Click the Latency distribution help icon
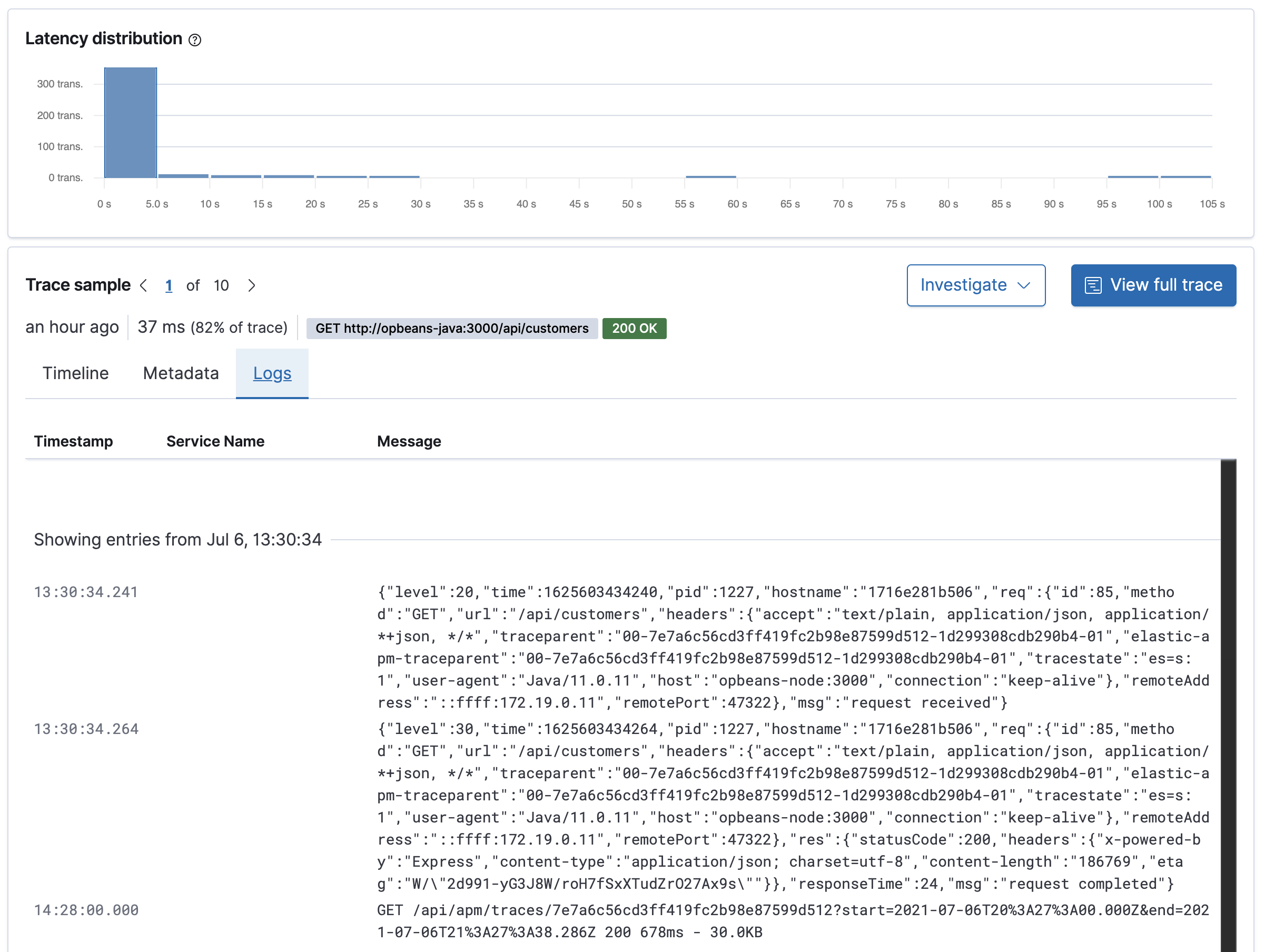The image size is (1265, 952). click(x=195, y=40)
